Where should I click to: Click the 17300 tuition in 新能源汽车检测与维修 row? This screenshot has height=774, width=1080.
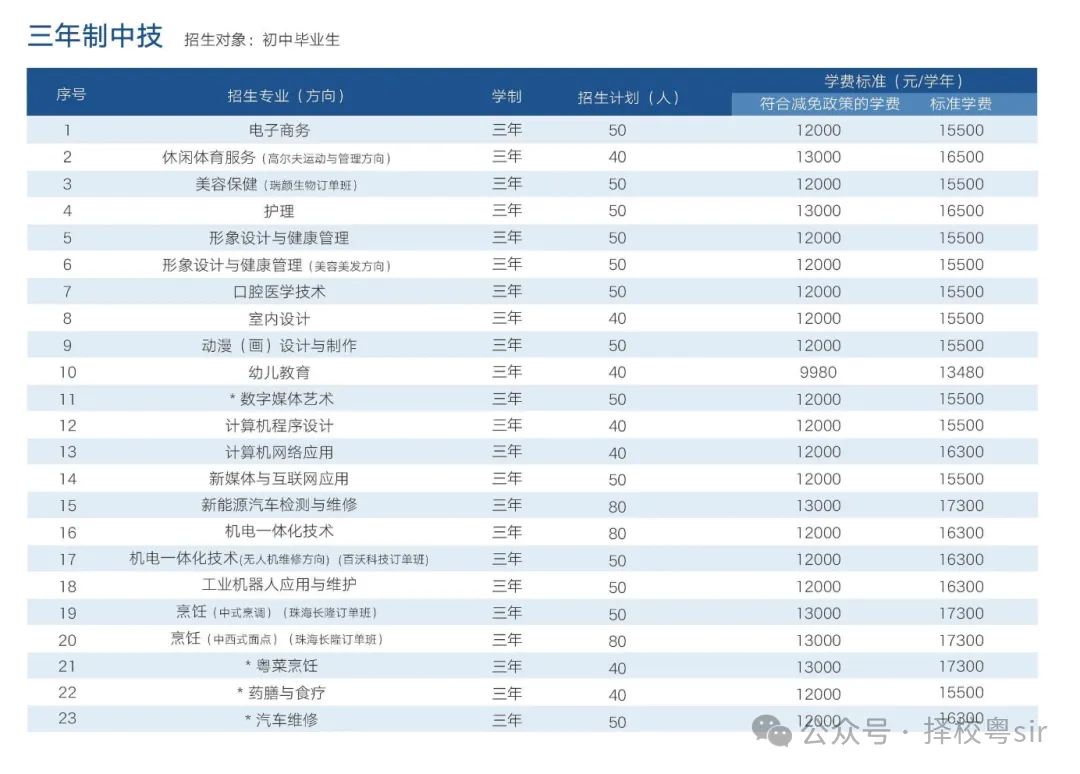click(962, 505)
